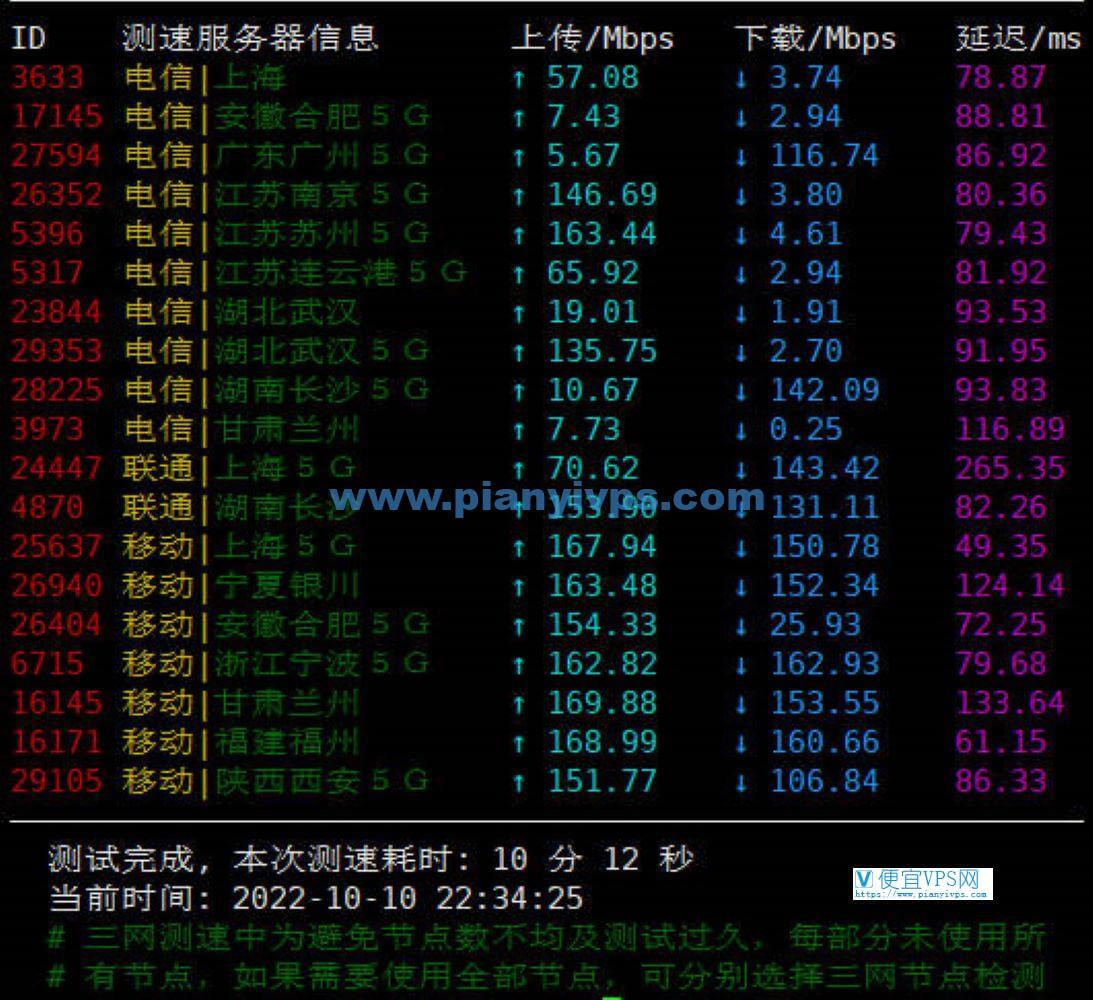Image resolution: width=1093 pixels, height=1000 pixels.
Task: Click download value 106.84
Action: pos(825,780)
